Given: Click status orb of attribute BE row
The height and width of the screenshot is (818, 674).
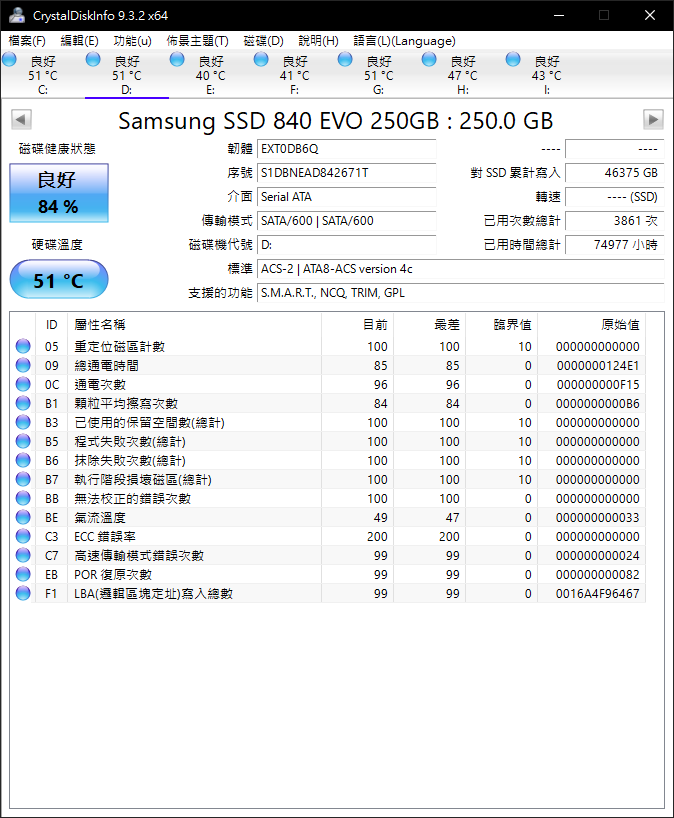Looking at the screenshot, I should point(23,517).
